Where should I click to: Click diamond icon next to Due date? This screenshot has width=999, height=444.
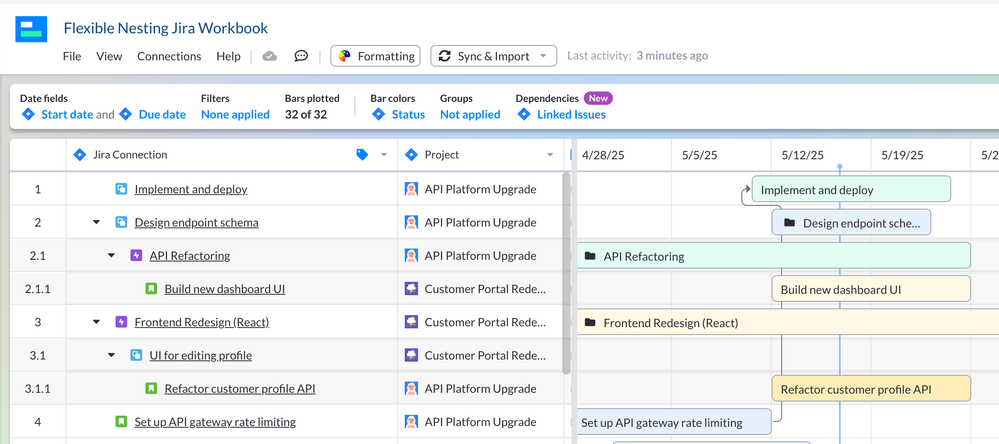[126, 115]
